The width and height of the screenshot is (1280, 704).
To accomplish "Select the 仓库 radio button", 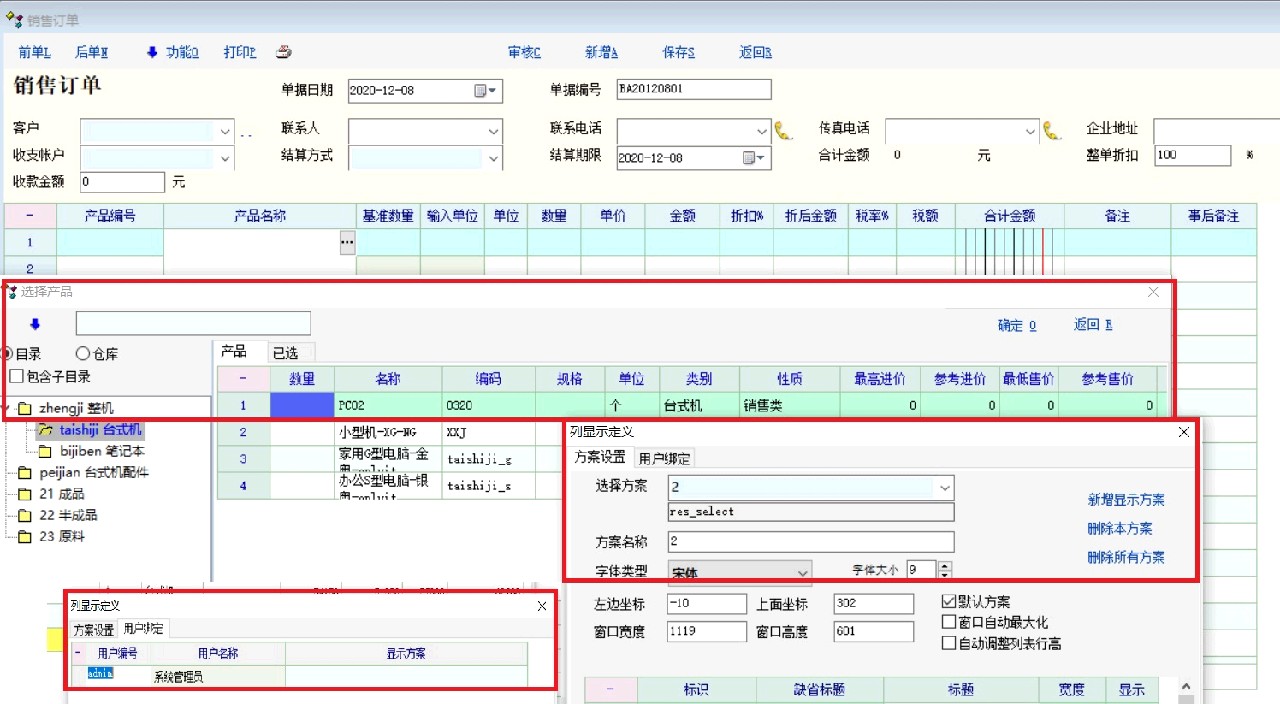I will pos(83,354).
